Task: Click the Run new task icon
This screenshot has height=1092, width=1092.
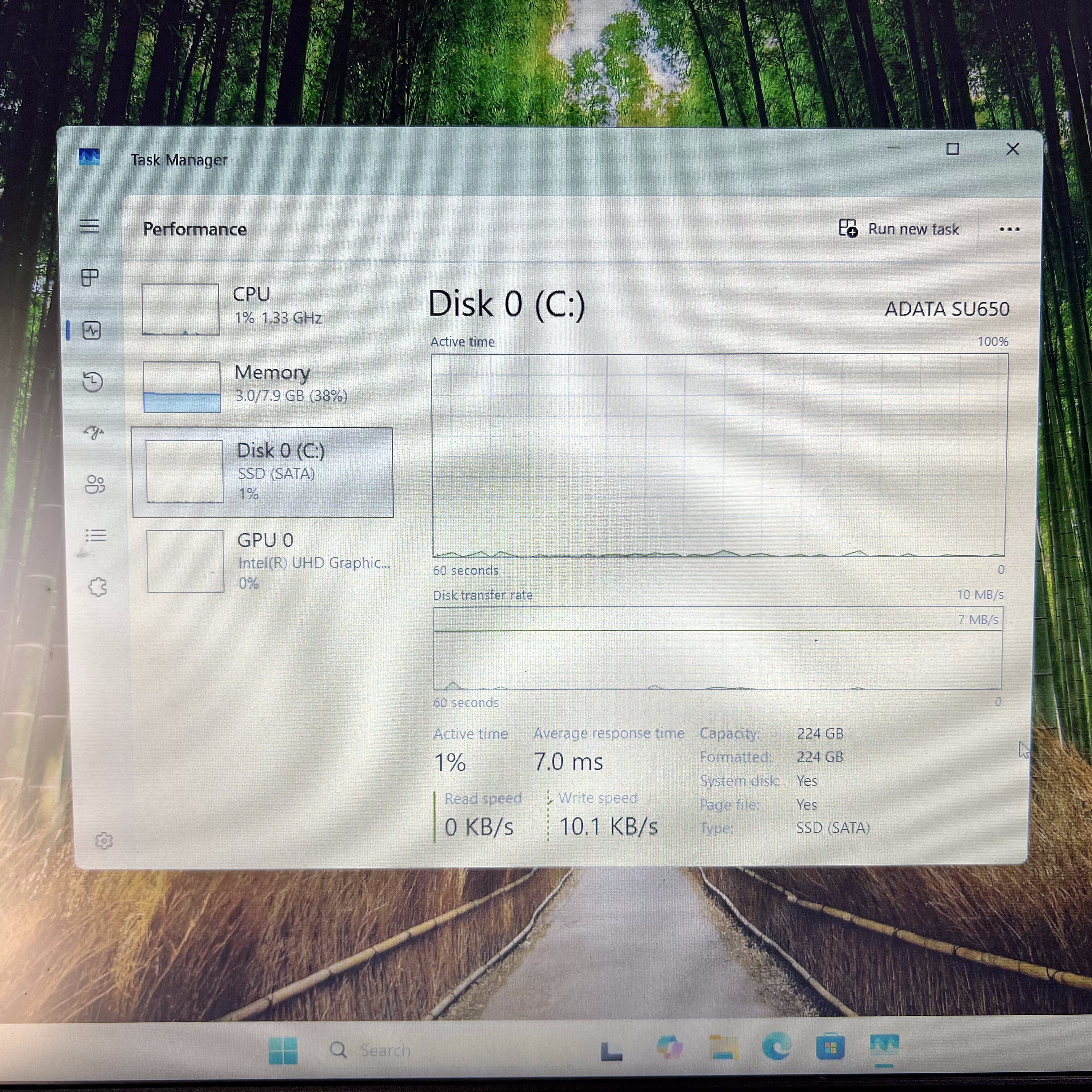Action: click(848, 228)
